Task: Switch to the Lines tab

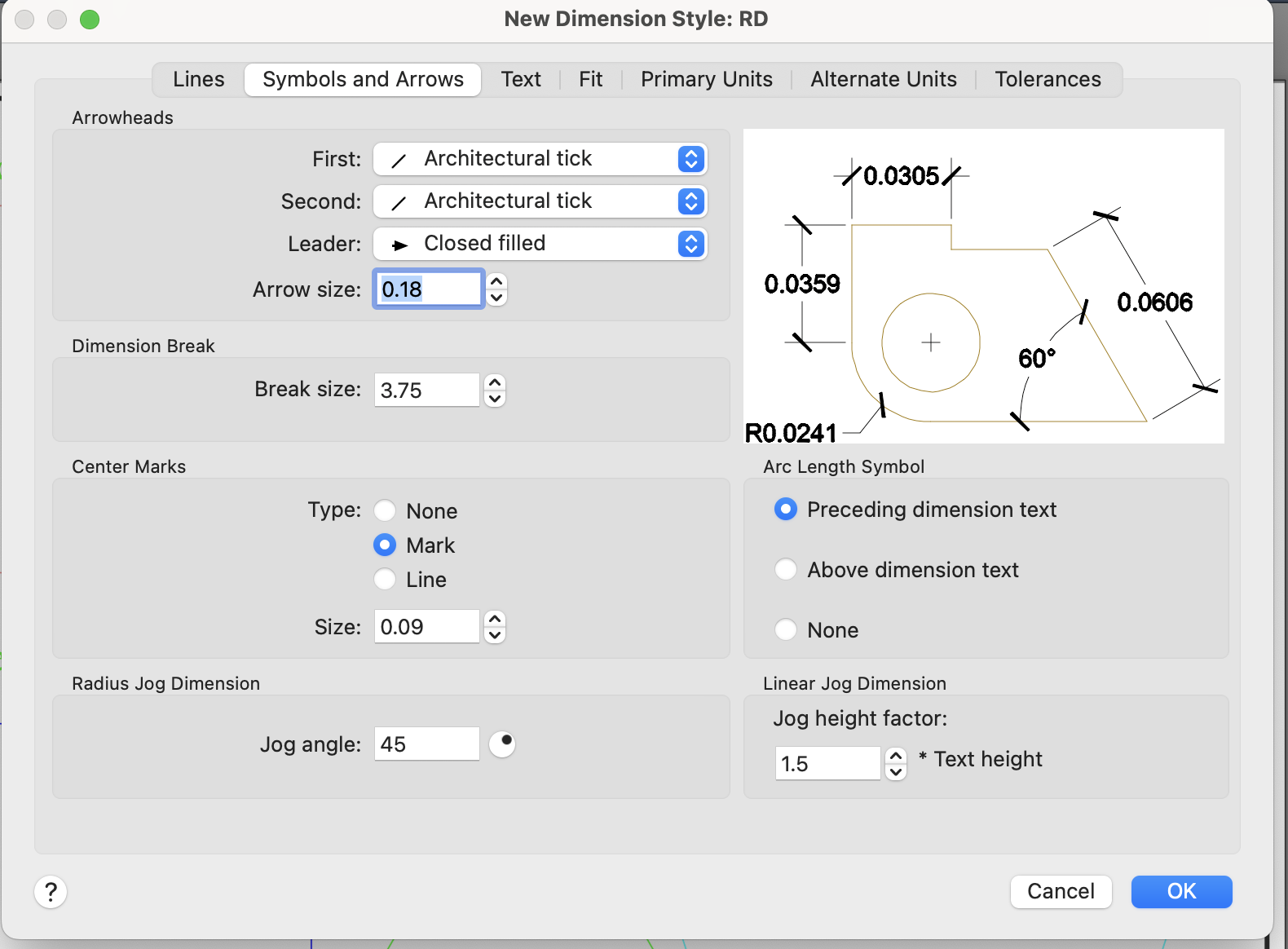Action: (x=198, y=79)
